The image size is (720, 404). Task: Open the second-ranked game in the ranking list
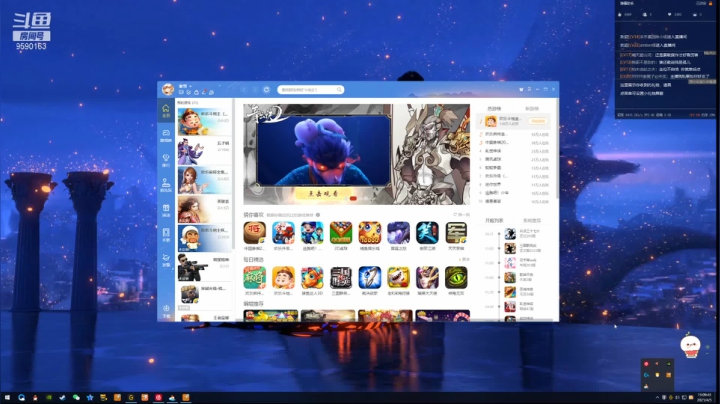point(514,134)
